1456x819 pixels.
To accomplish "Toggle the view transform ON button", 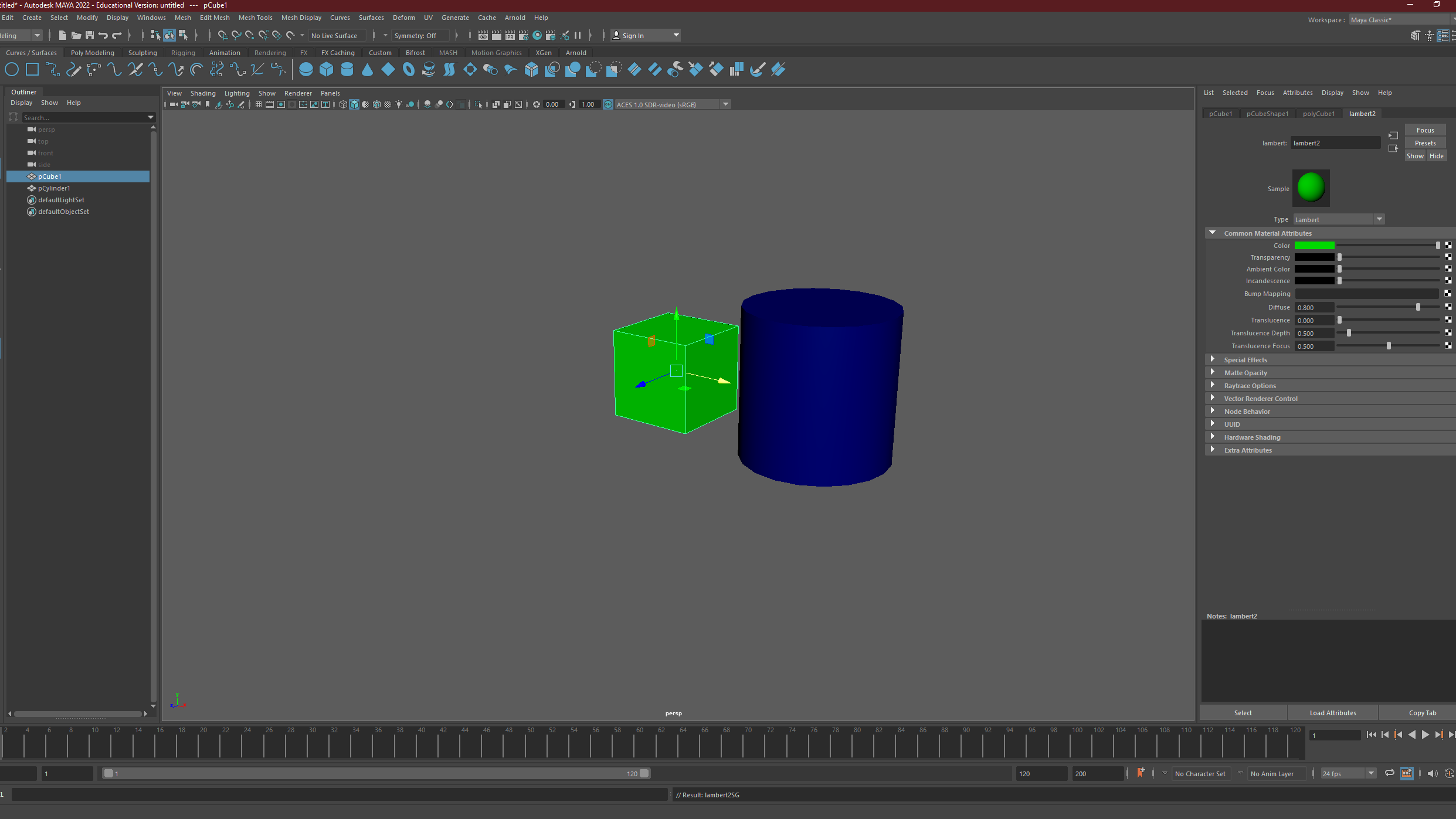I will coord(608,104).
